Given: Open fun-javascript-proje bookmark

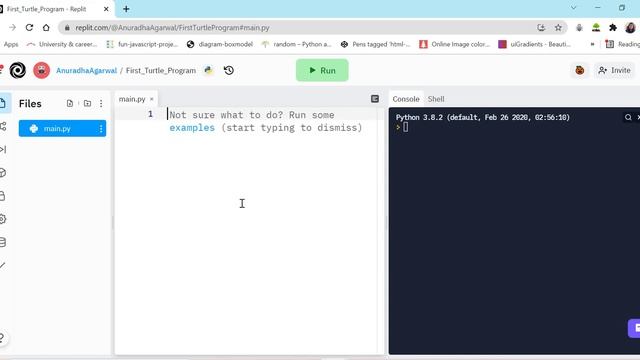Looking at the screenshot, I should [142, 44].
